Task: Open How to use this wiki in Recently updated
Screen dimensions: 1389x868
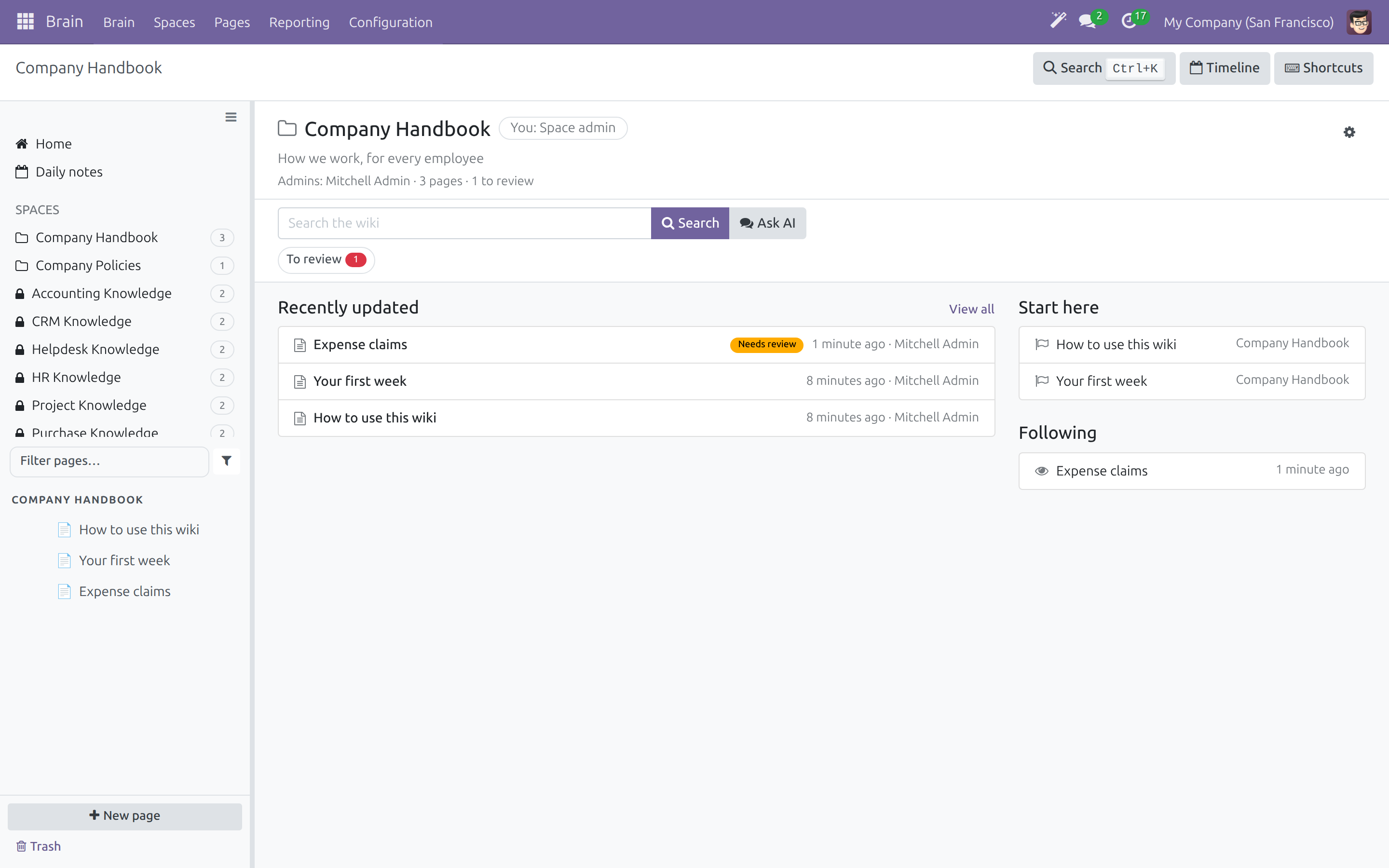Action: point(636,418)
